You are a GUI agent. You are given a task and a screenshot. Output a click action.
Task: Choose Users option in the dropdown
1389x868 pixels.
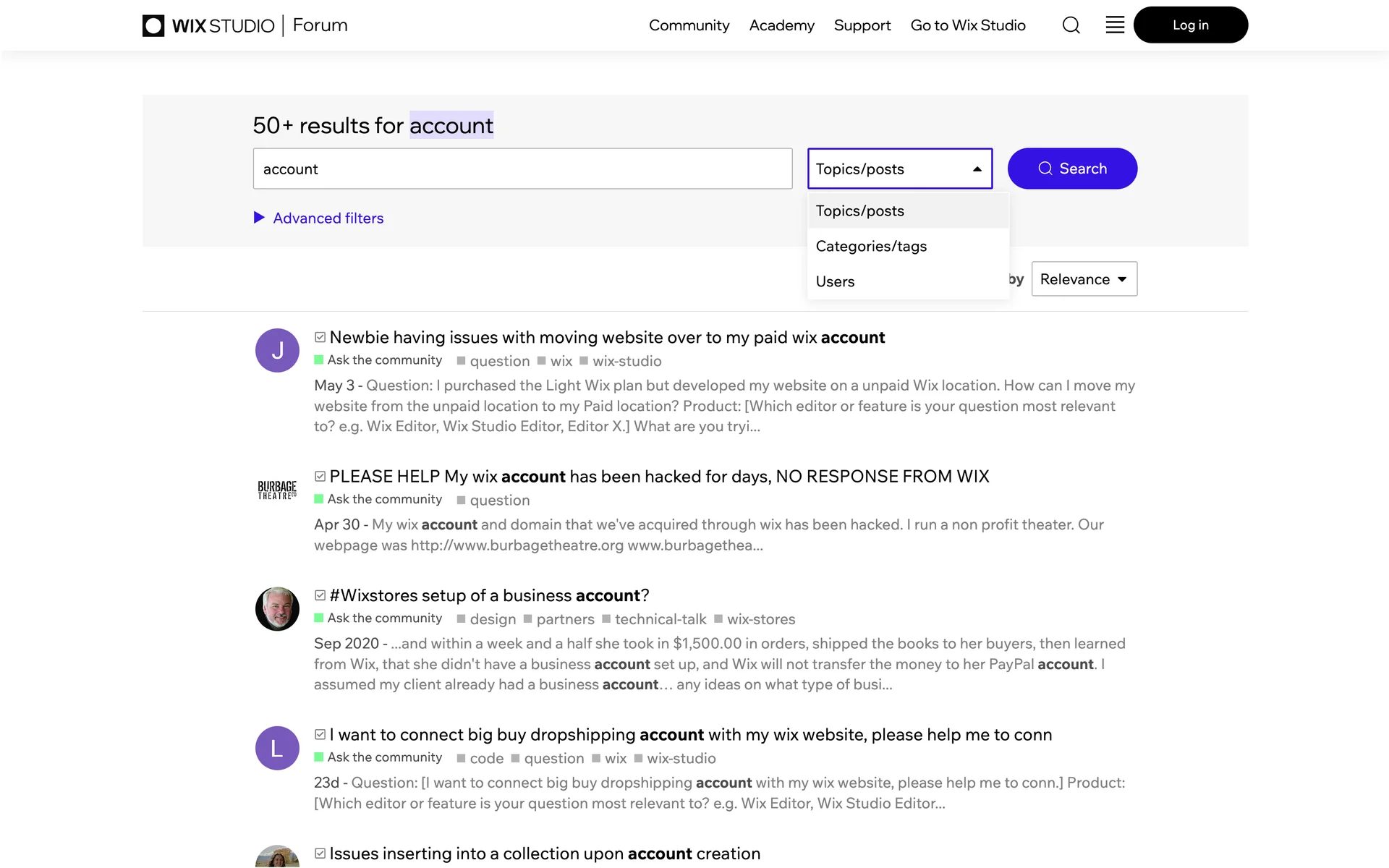(835, 281)
